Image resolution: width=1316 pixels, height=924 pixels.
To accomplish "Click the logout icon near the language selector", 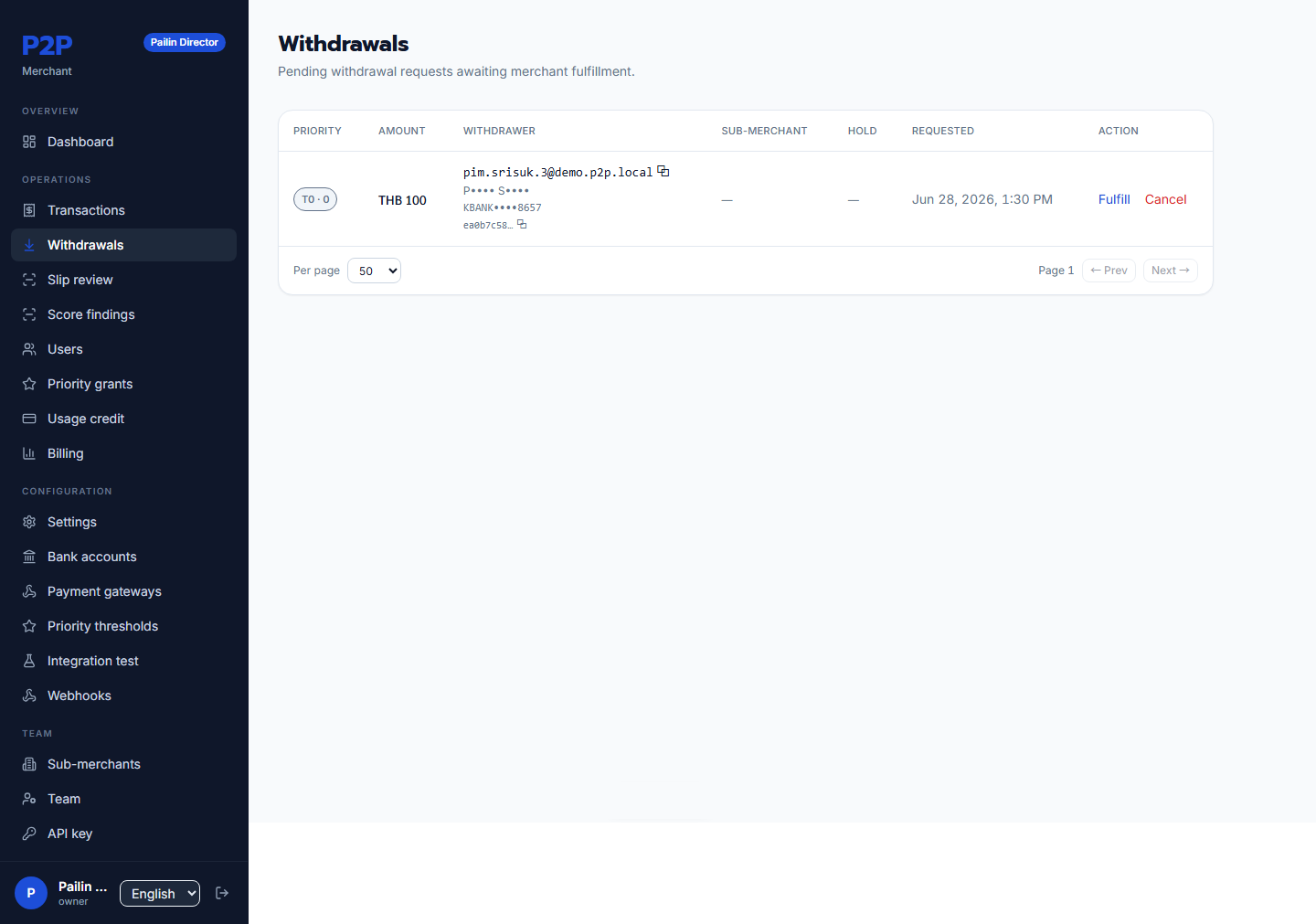I will point(222,893).
